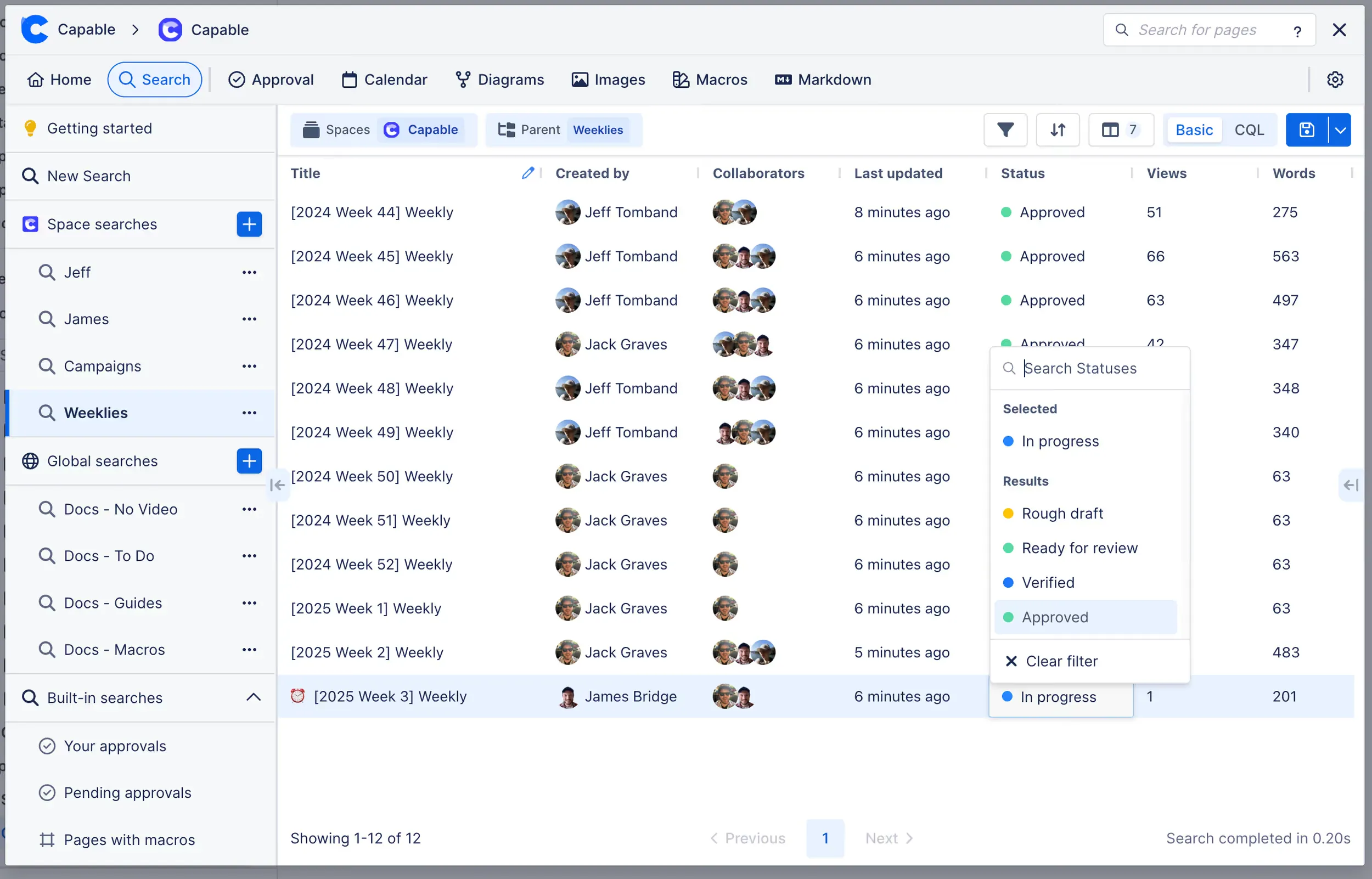The height and width of the screenshot is (879, 1372).
Task: Add a new global search
Action: click(249, 461)
